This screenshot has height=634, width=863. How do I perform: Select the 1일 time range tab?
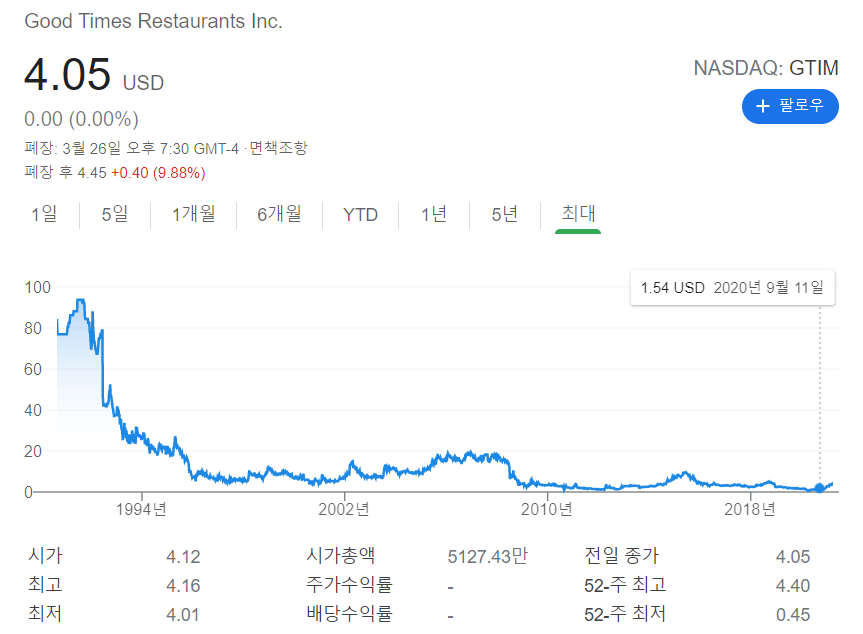pyautogui.click(x=44, y=214)
